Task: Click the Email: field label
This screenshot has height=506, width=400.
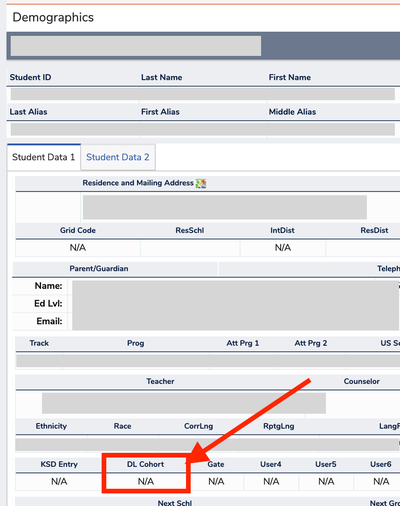Action: [x=49, y=321]
